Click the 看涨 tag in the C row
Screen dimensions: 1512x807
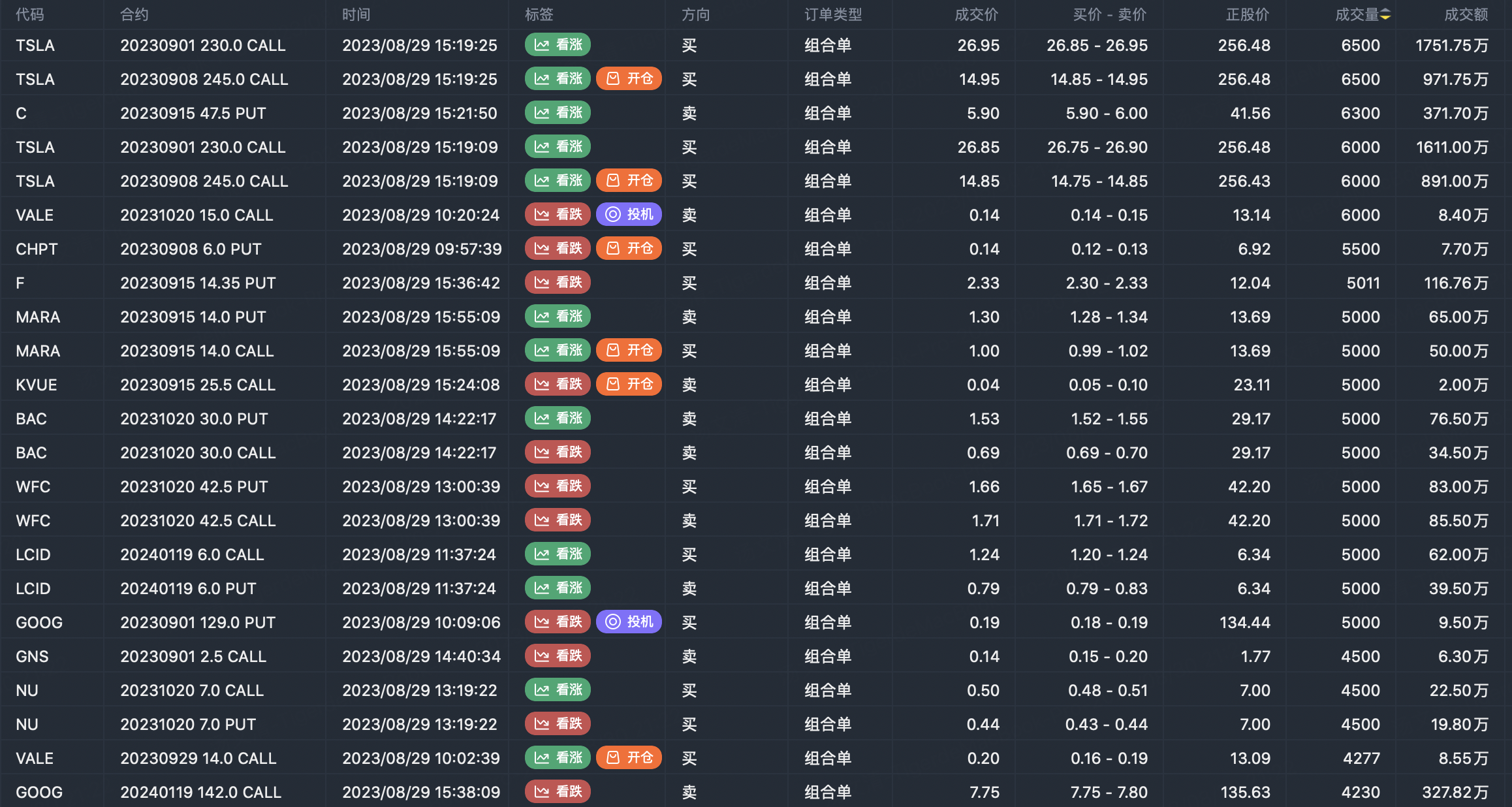558,113
